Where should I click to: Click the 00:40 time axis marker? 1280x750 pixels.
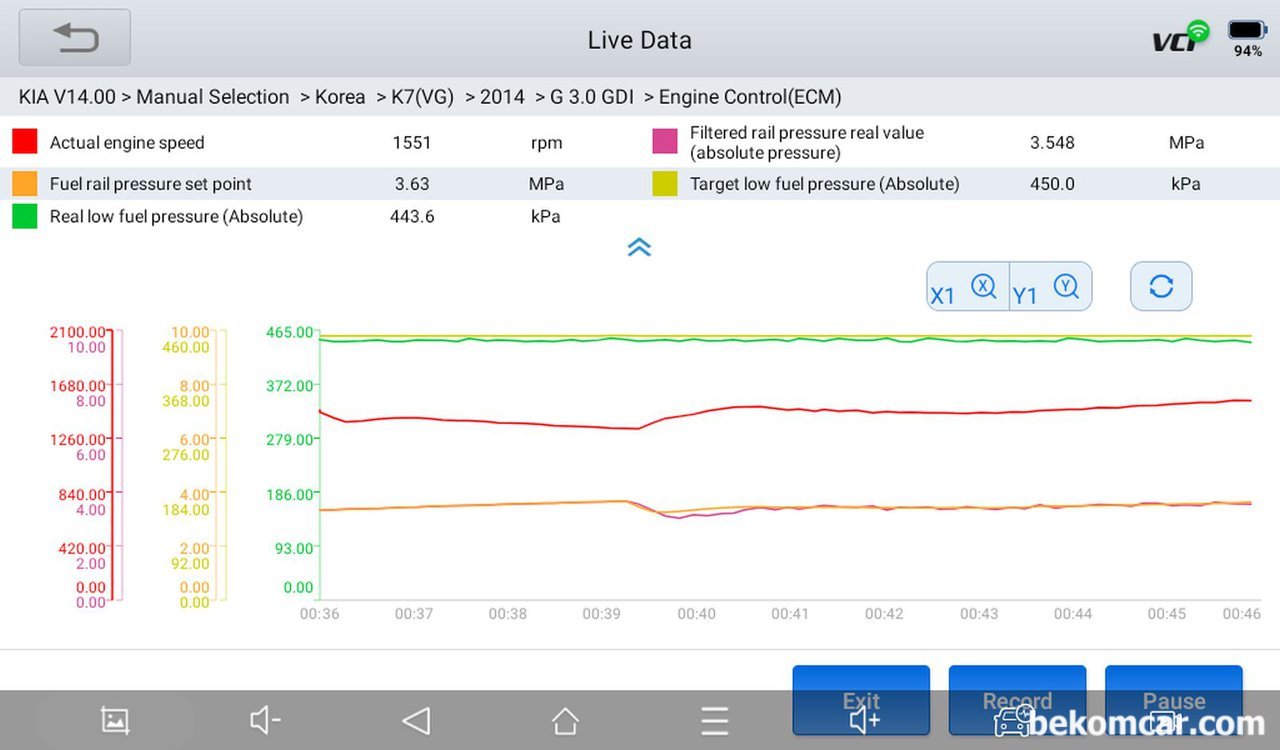(x=696, y=614)
